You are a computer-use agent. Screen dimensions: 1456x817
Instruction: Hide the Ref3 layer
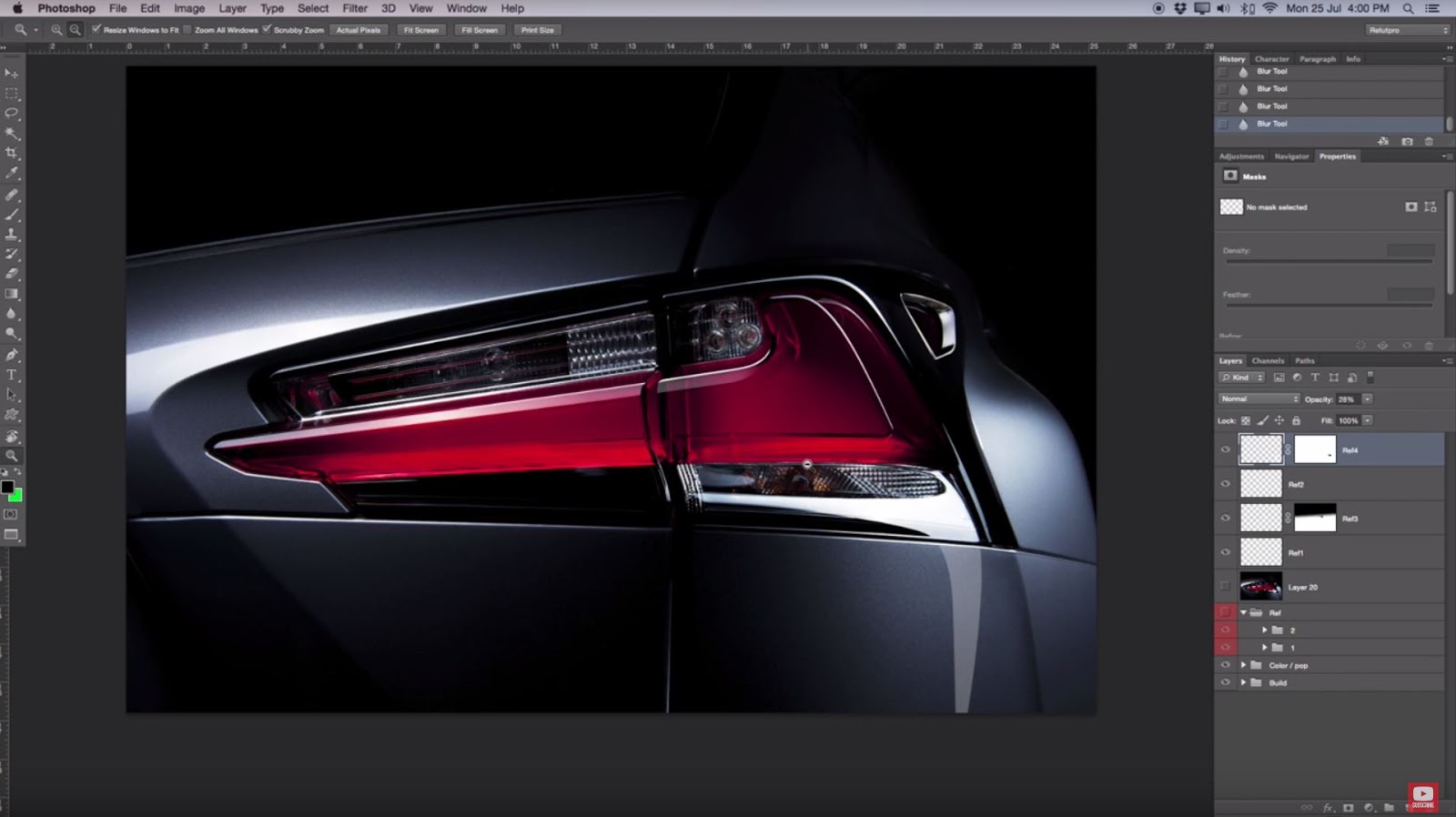click(1225, 519)
